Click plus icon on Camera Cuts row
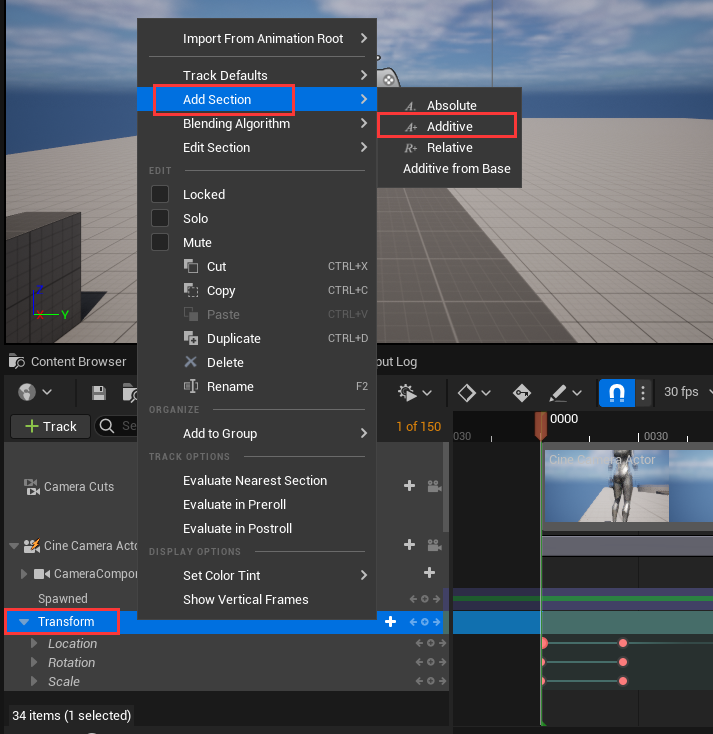713x734 pixels. (409, 486)
